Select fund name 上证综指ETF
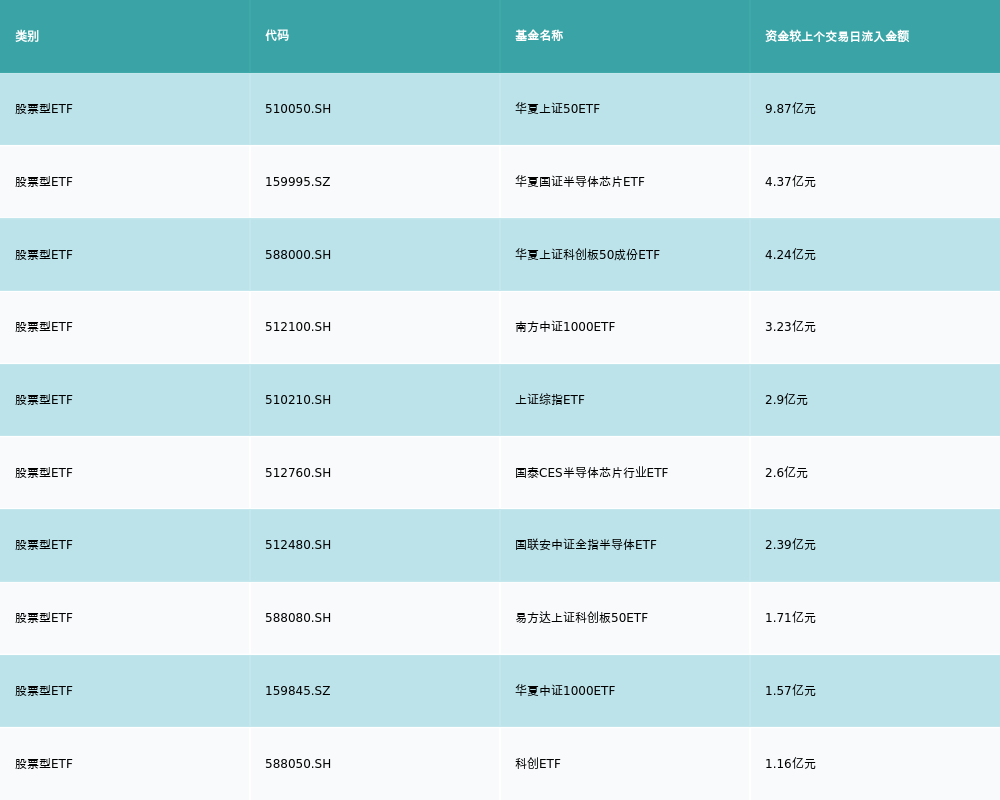Image resolution: width=1000 pixels, height=800 pixels. tap(550, 400)
